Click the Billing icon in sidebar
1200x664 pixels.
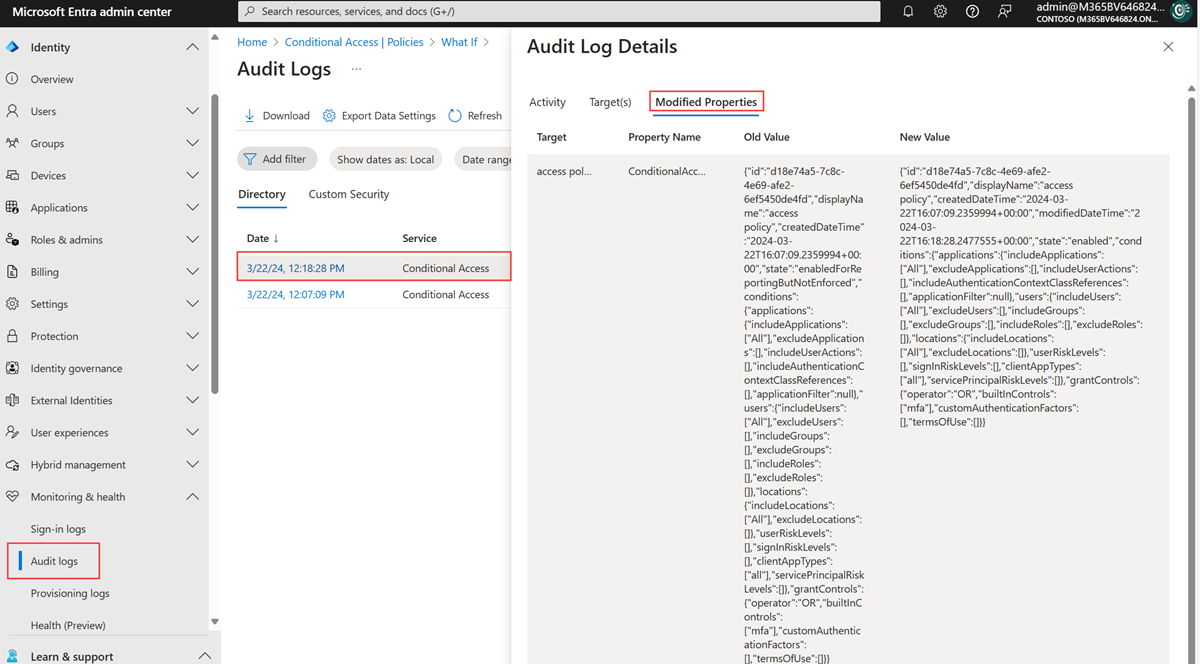pyautogui.click(x=12, y=271)
